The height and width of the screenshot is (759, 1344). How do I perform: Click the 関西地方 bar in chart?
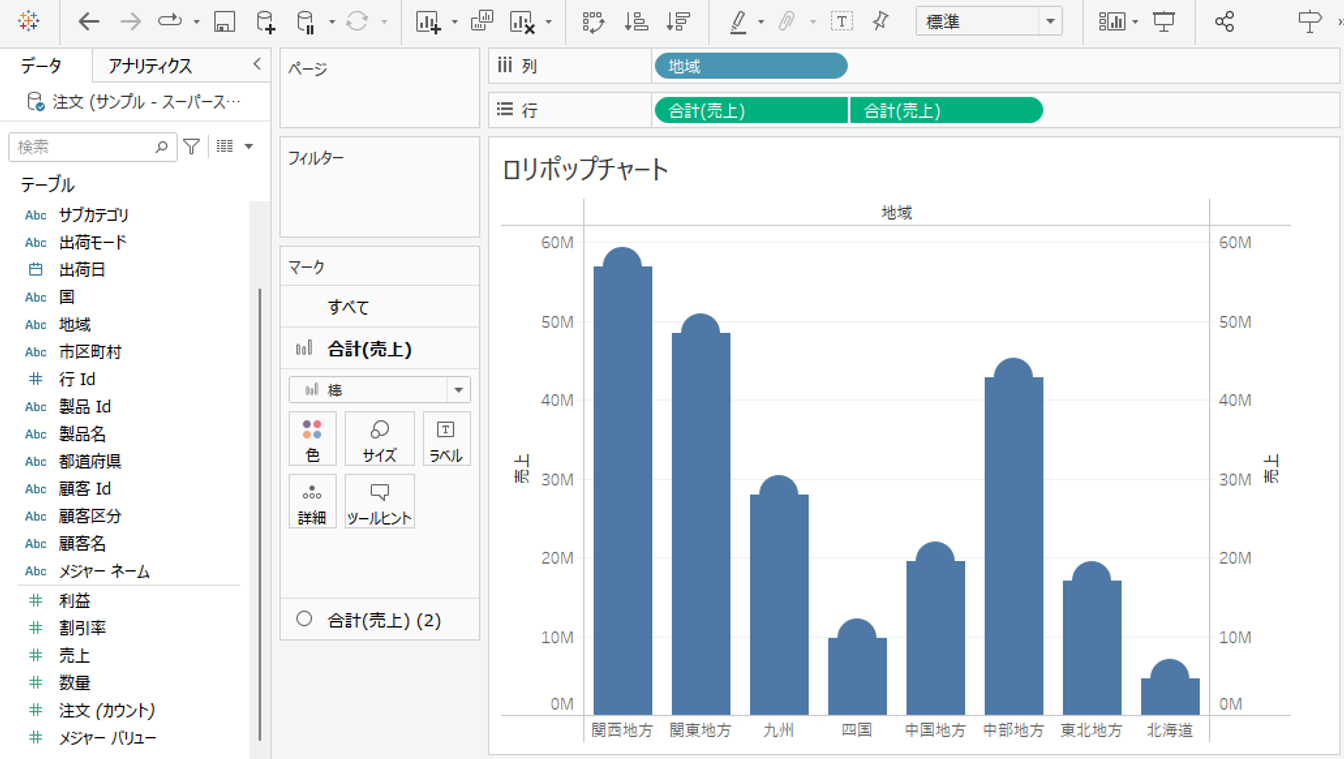(622, 490)
